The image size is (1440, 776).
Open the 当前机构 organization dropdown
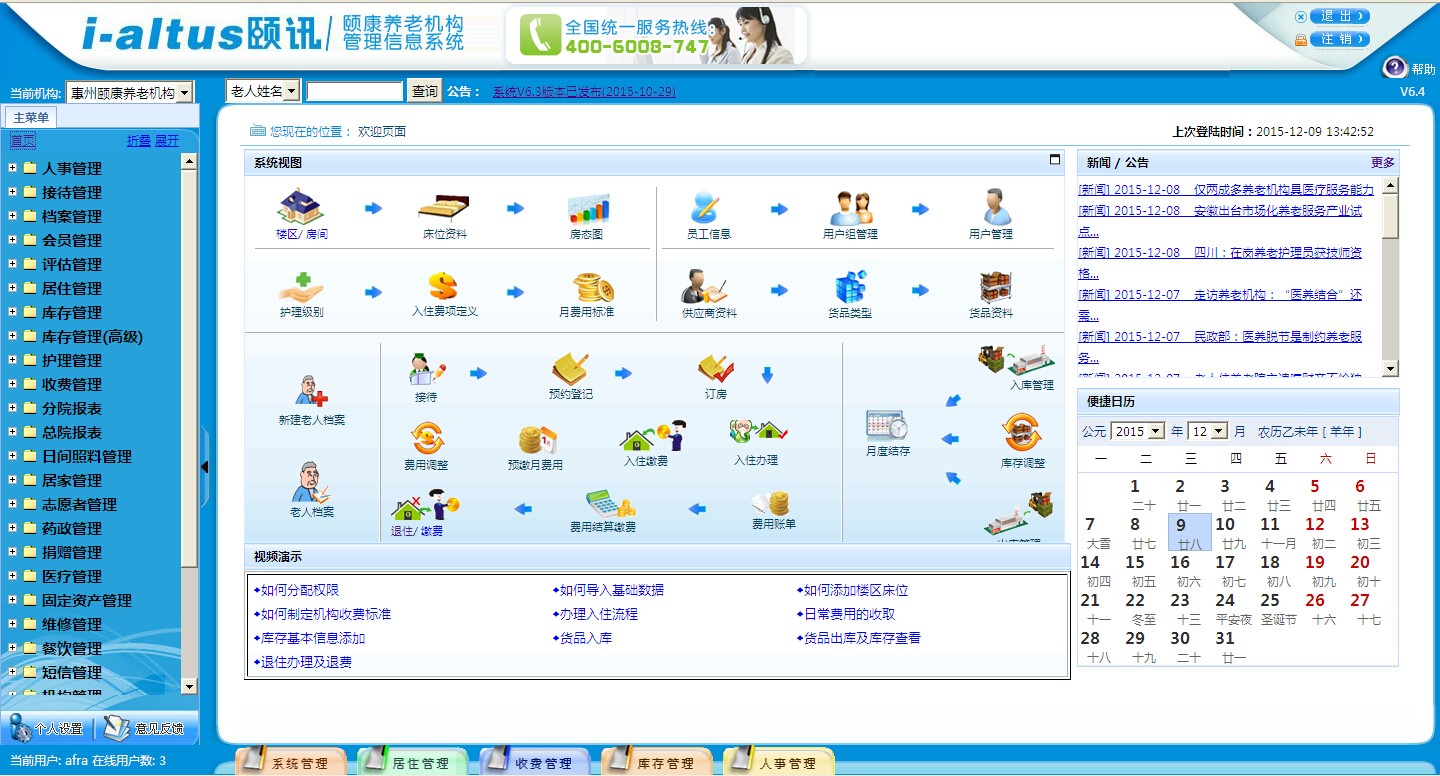point(184,93)
